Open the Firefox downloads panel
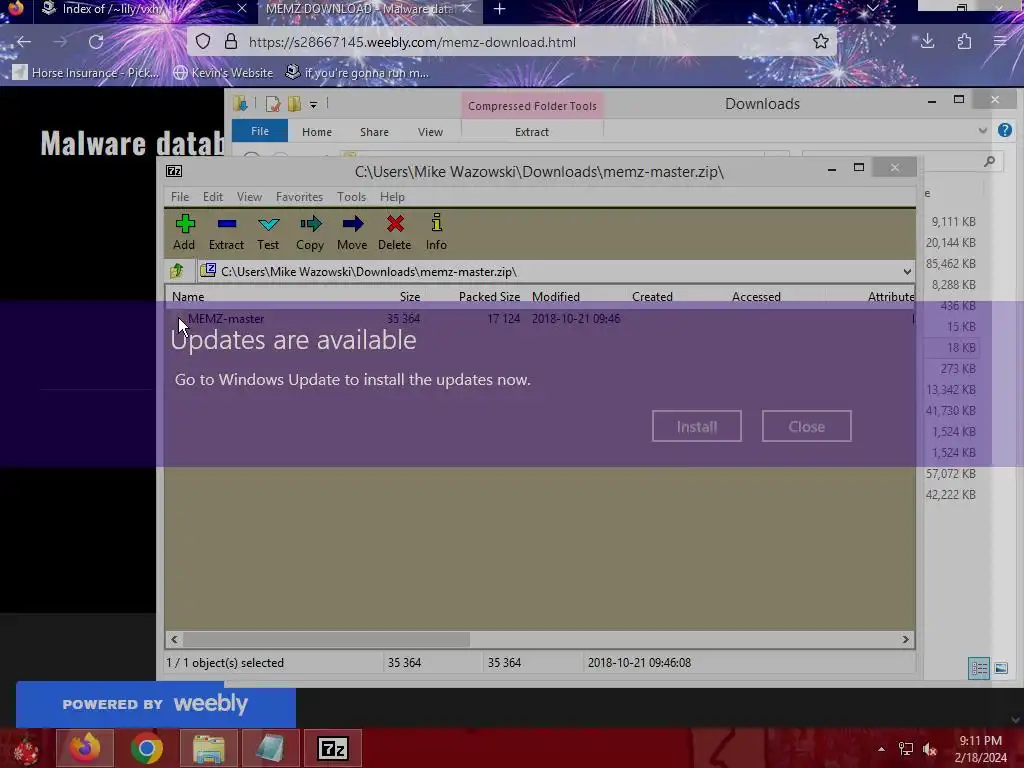Screen dimensions: 1024x768 927,42
